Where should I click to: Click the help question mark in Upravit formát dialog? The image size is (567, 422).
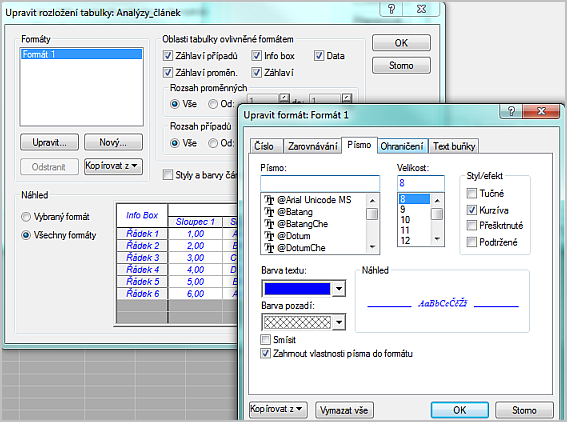point(511,111)
